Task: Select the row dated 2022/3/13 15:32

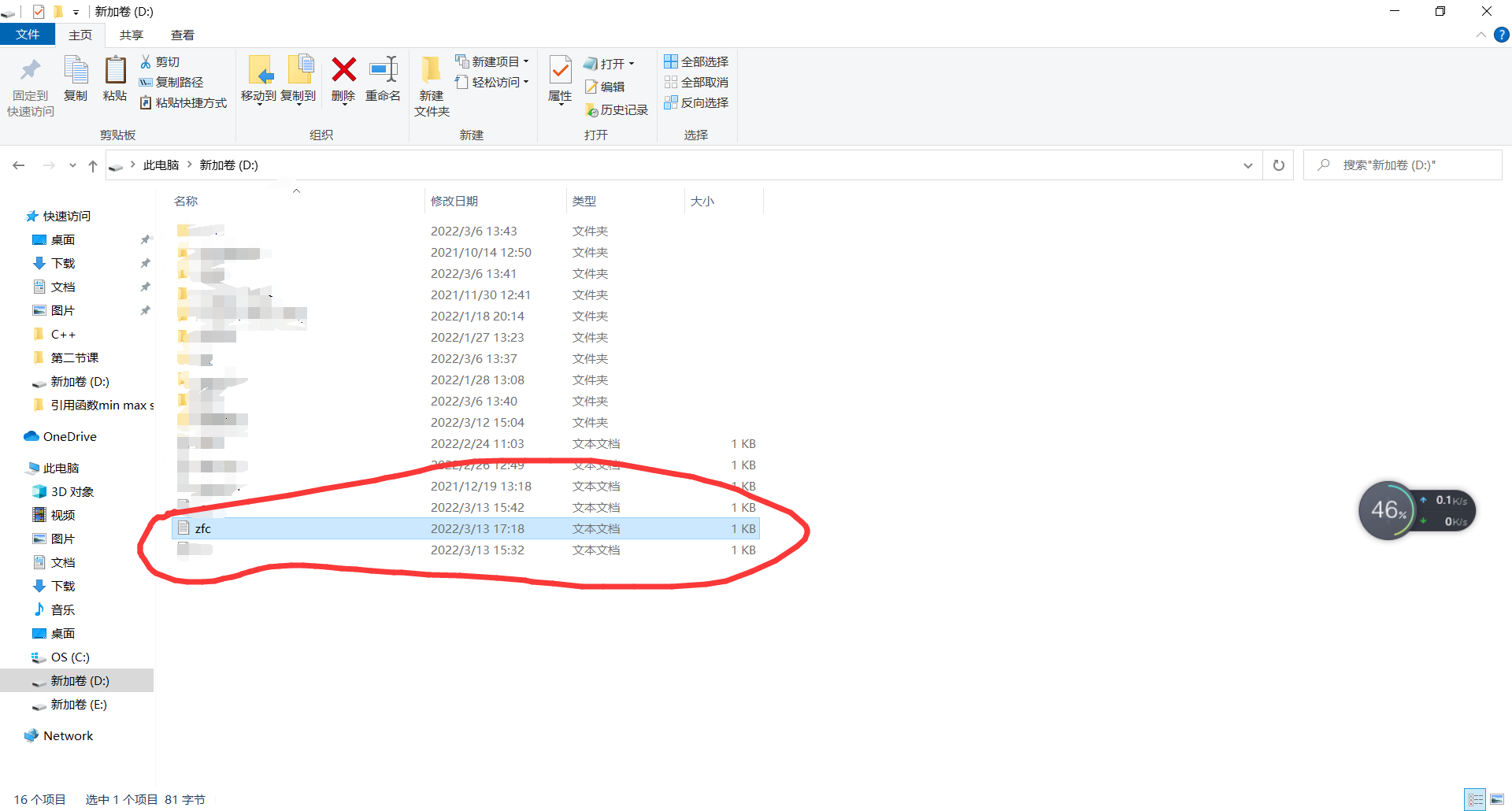Action: point(465,550)
